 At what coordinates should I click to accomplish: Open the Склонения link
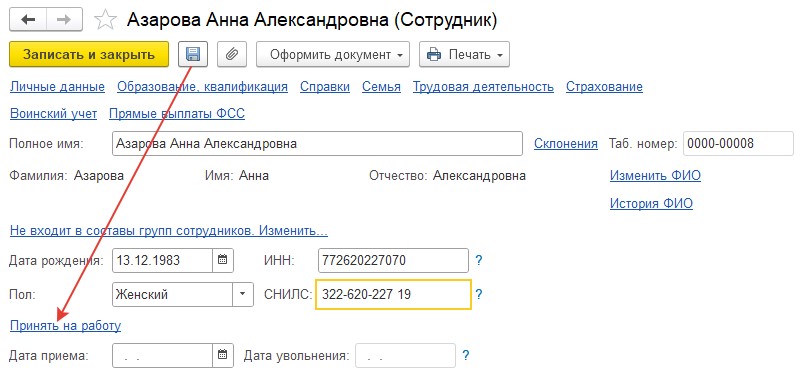[x=566, y=143]
